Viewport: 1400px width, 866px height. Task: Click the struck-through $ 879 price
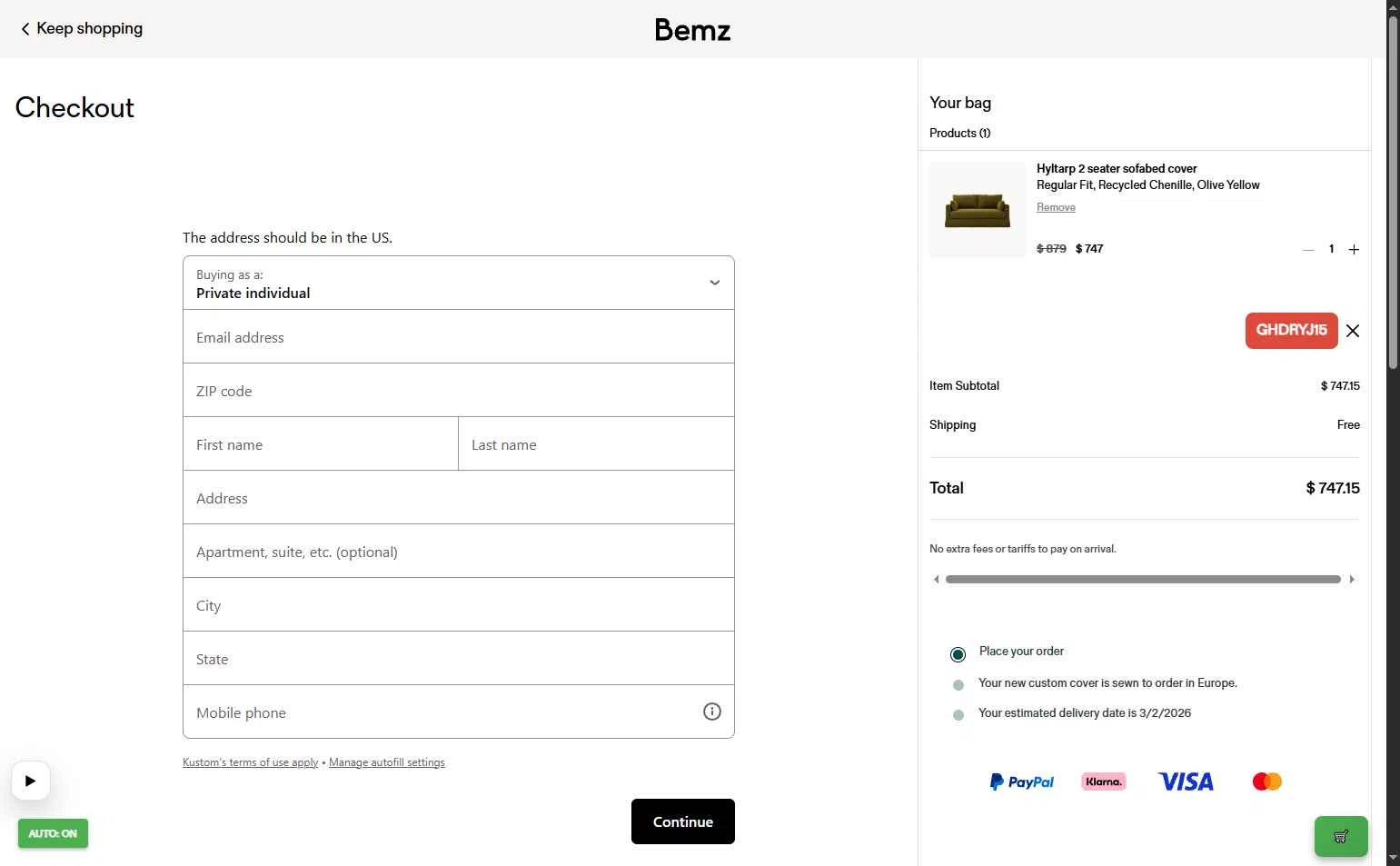(1051, 249)
